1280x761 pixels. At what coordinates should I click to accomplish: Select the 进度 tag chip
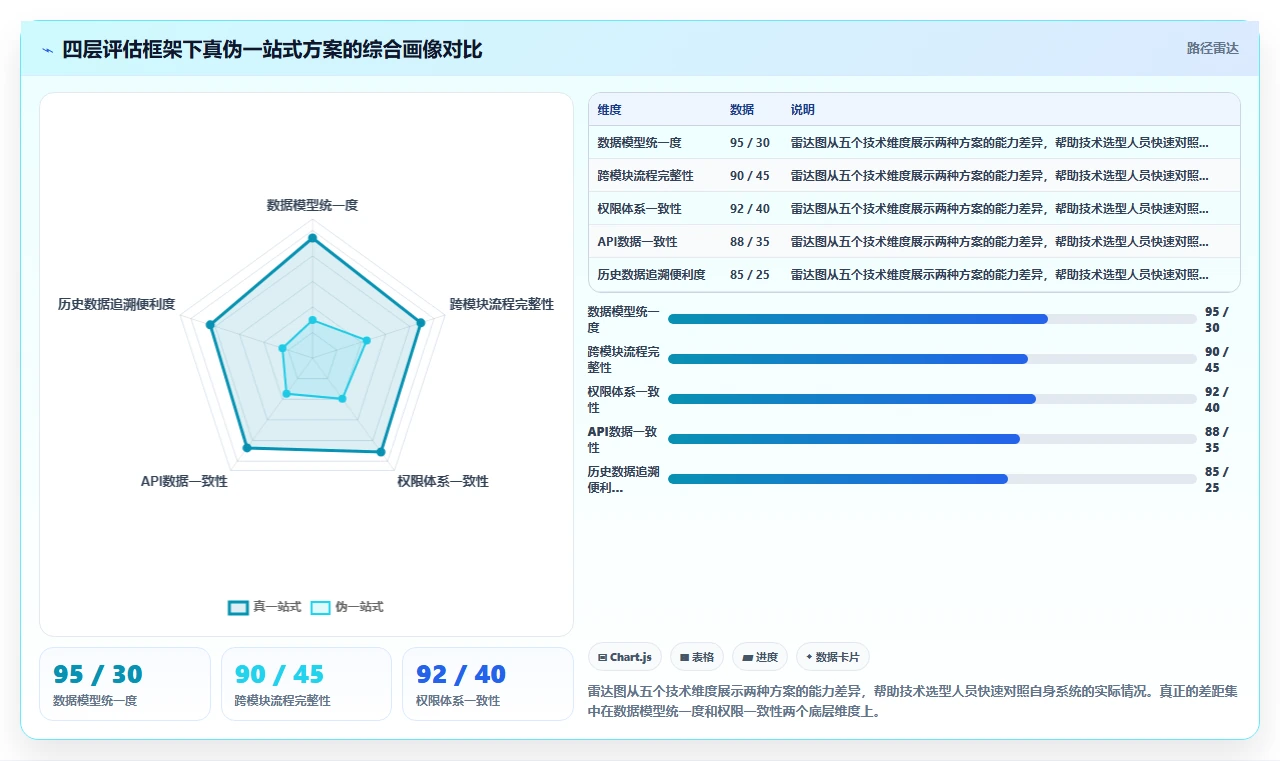pos(760,657)
